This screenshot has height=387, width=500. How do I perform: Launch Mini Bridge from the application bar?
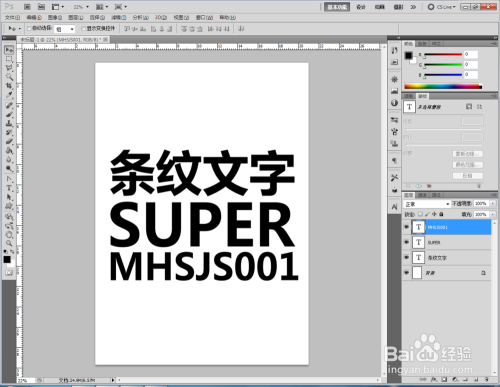pyautogui.click(x=41, y=7)
